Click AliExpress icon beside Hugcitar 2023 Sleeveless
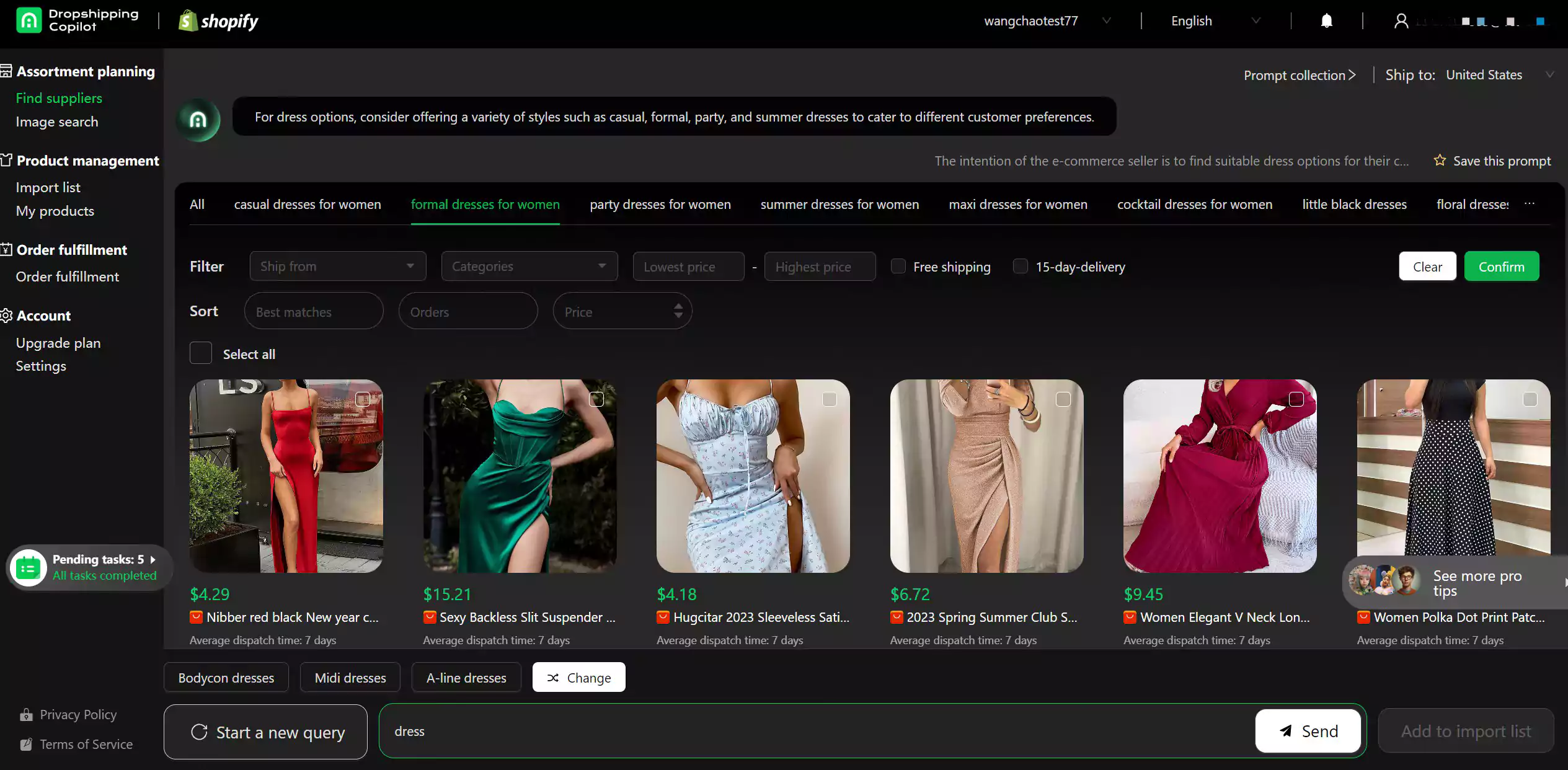Screen dimensions: 1568x770 663,617
